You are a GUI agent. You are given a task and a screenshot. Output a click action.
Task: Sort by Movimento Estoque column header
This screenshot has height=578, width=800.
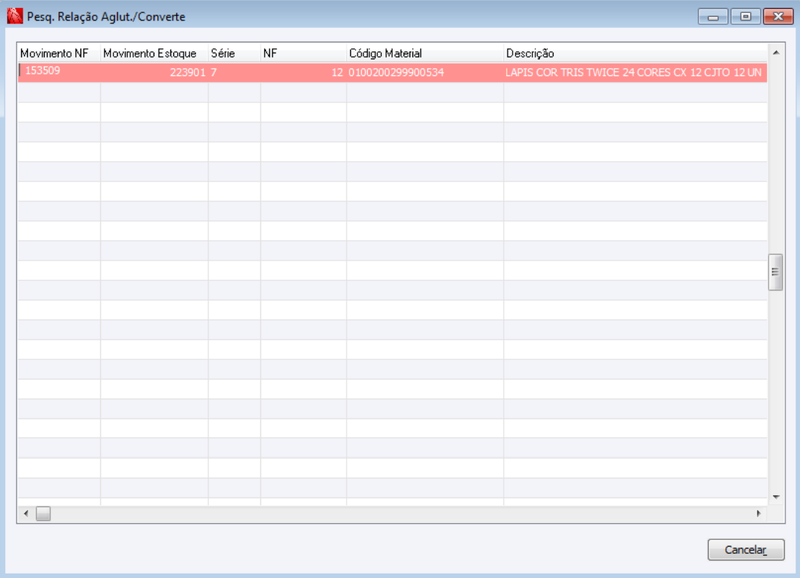(x=154, y=53)
